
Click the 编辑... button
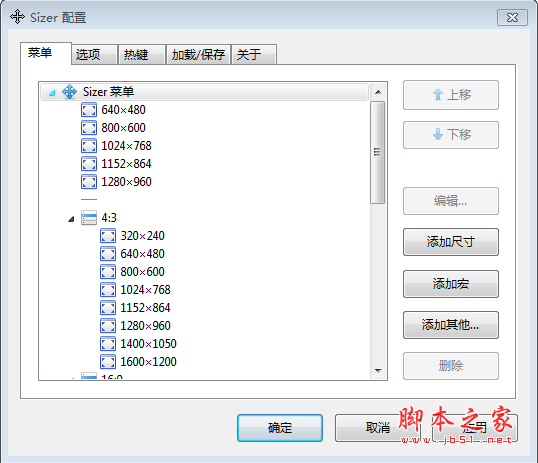tap(451, 201)
